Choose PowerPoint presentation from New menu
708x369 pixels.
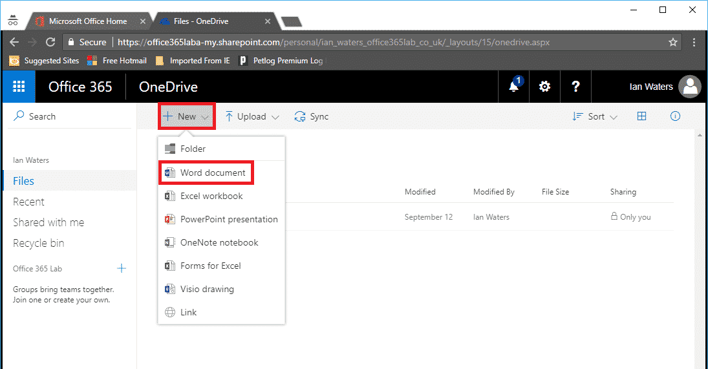[x=221, y=219]
